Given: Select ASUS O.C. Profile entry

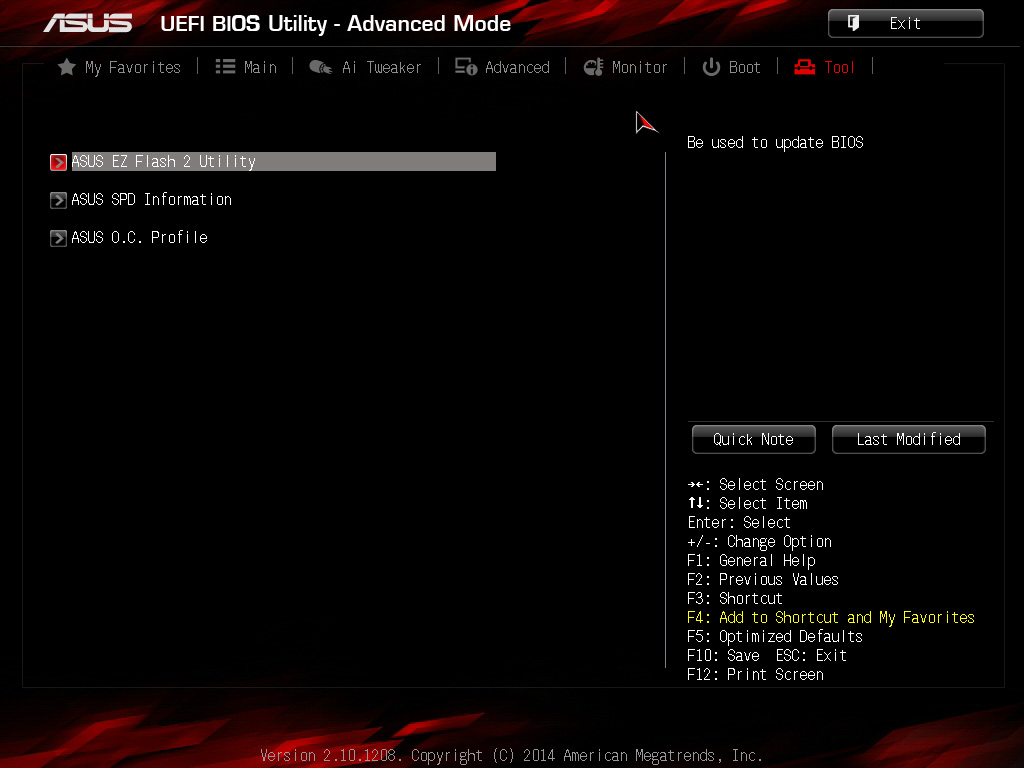Looking at the screenshot, I should point(140,238).
